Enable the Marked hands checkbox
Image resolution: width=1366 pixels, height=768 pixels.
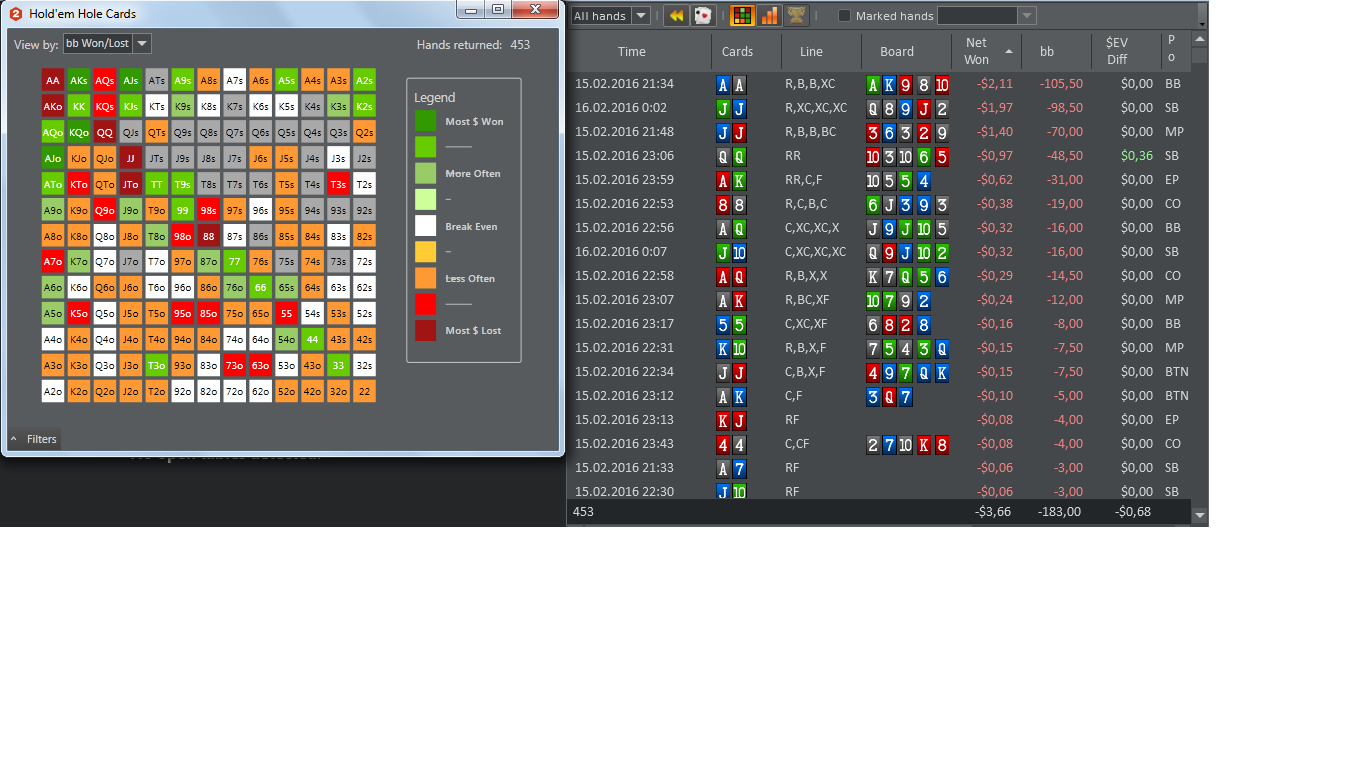(x=844, y=16)
